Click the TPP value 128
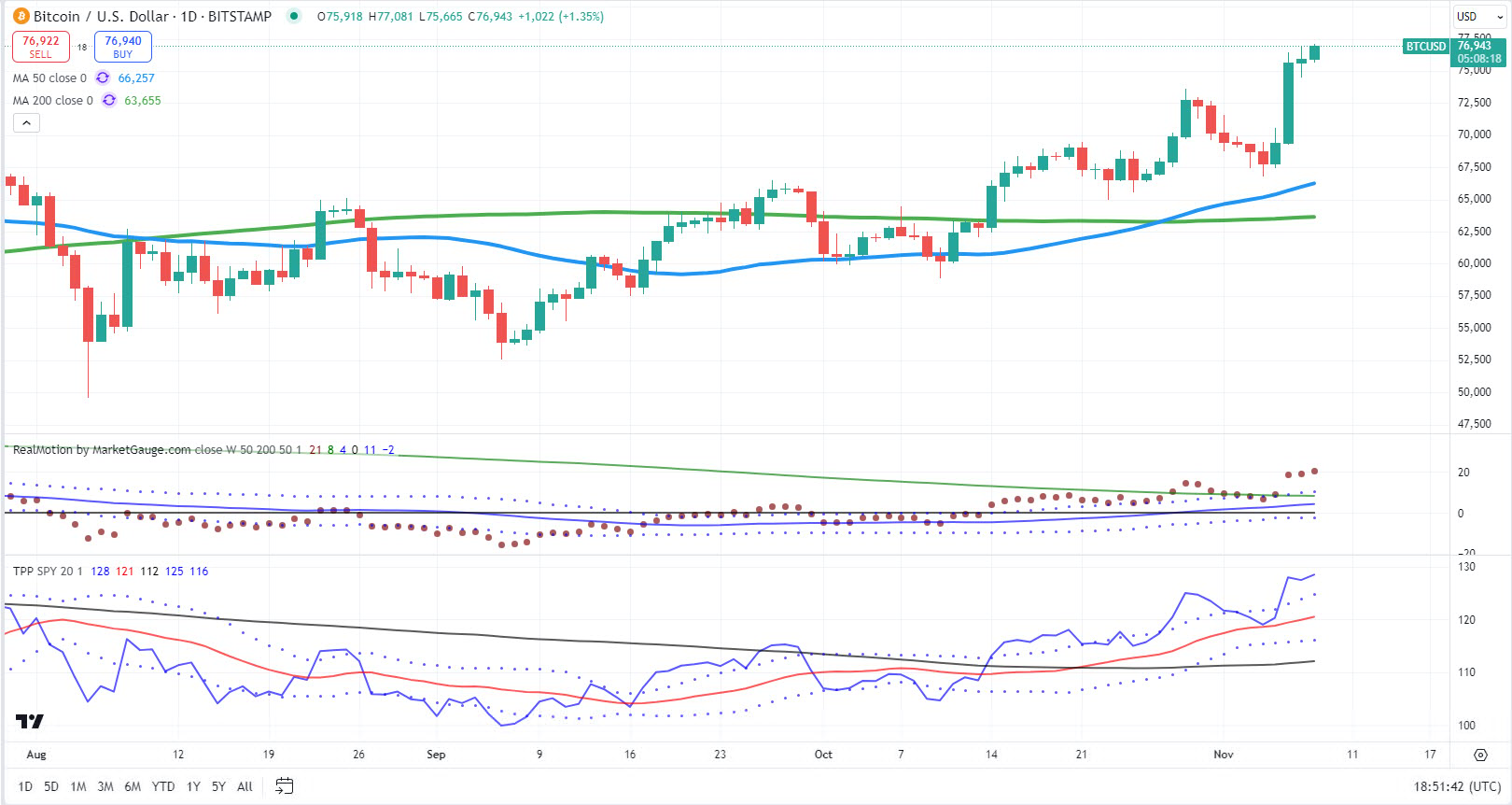This screenshot has width=1512, height=805. pyautogui.click(x=100, y=571)
